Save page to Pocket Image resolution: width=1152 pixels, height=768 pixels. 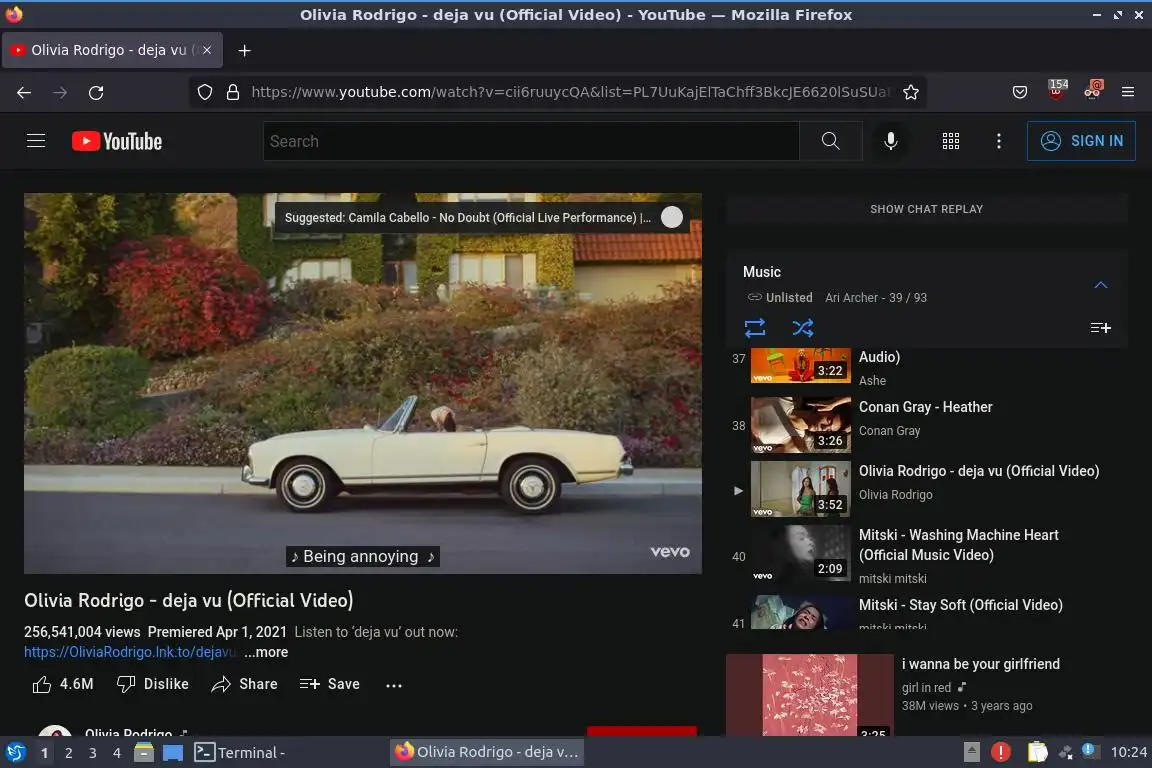1020,93
